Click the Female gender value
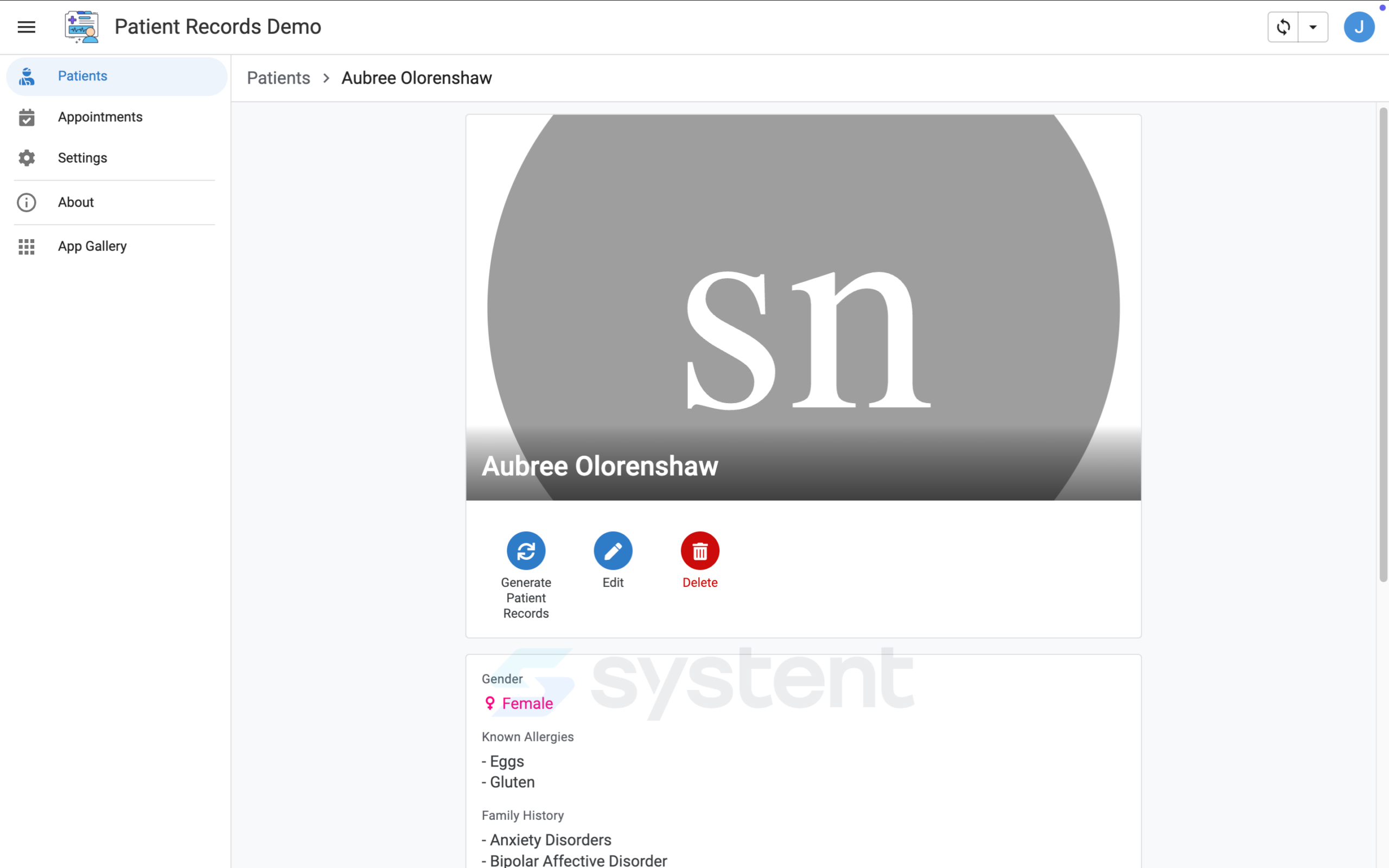 pyautogui.click(x=527, y=704)
